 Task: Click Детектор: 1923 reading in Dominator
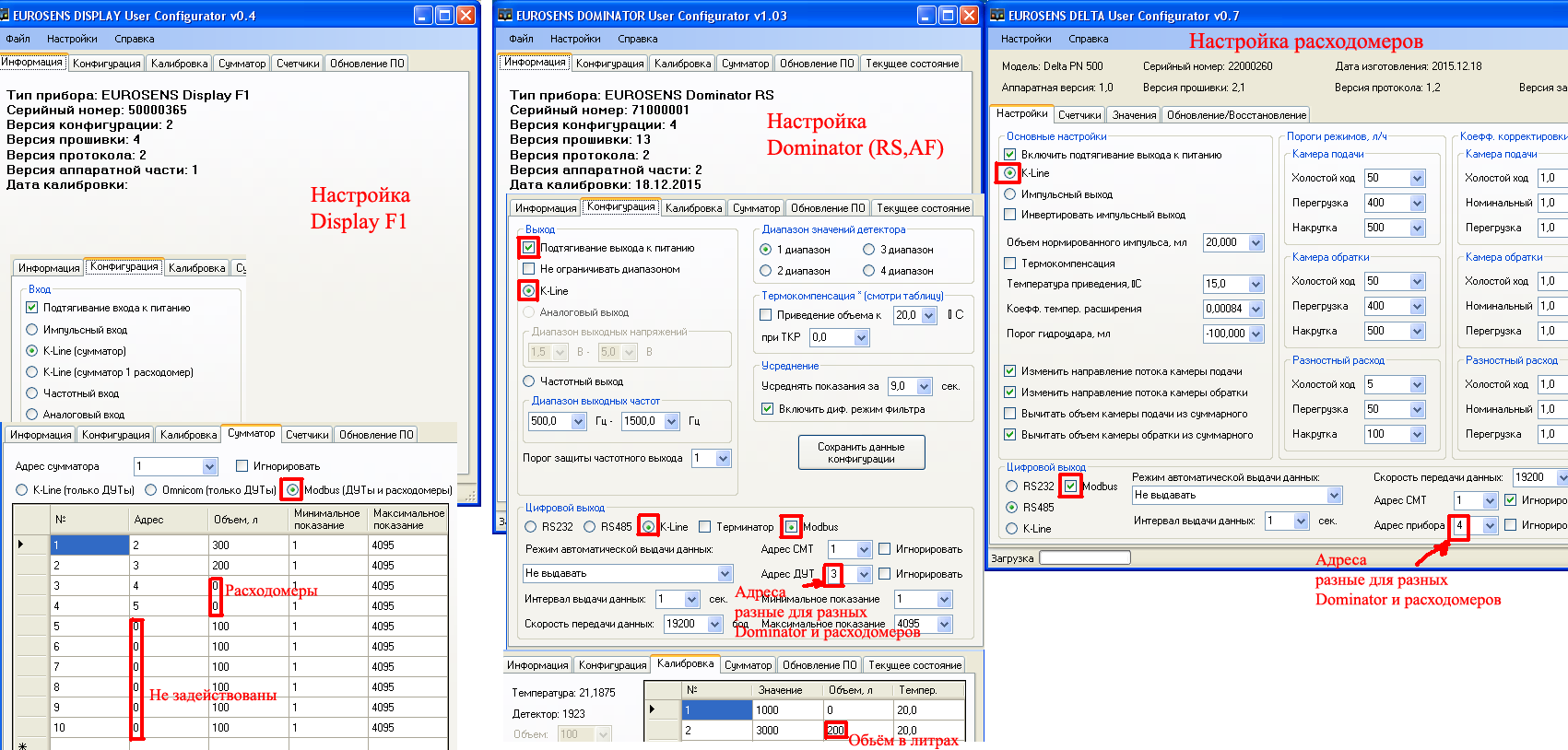[x=548, y=714]
